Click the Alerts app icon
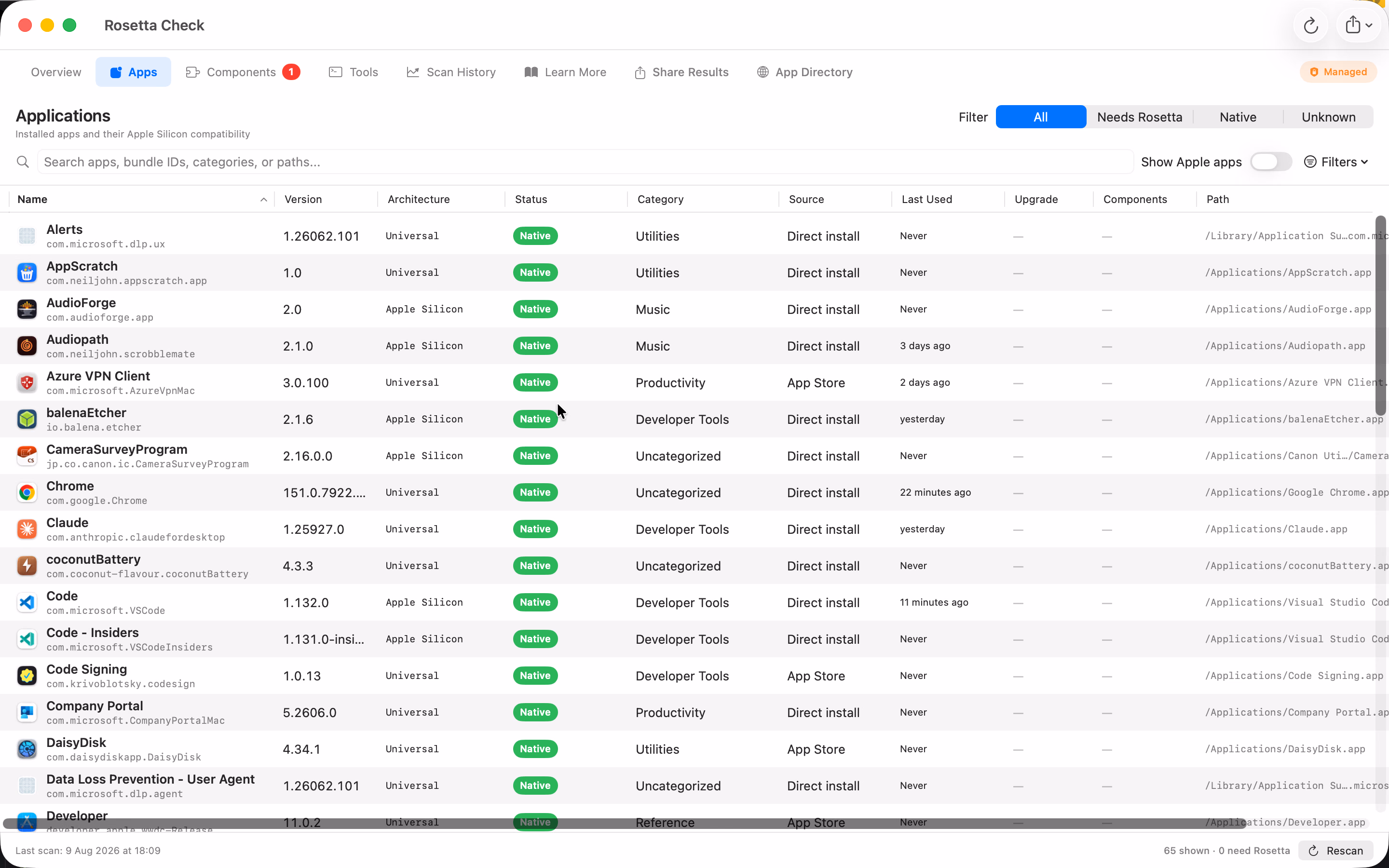Screen dimensions: 1389x868 pos(27,236)
